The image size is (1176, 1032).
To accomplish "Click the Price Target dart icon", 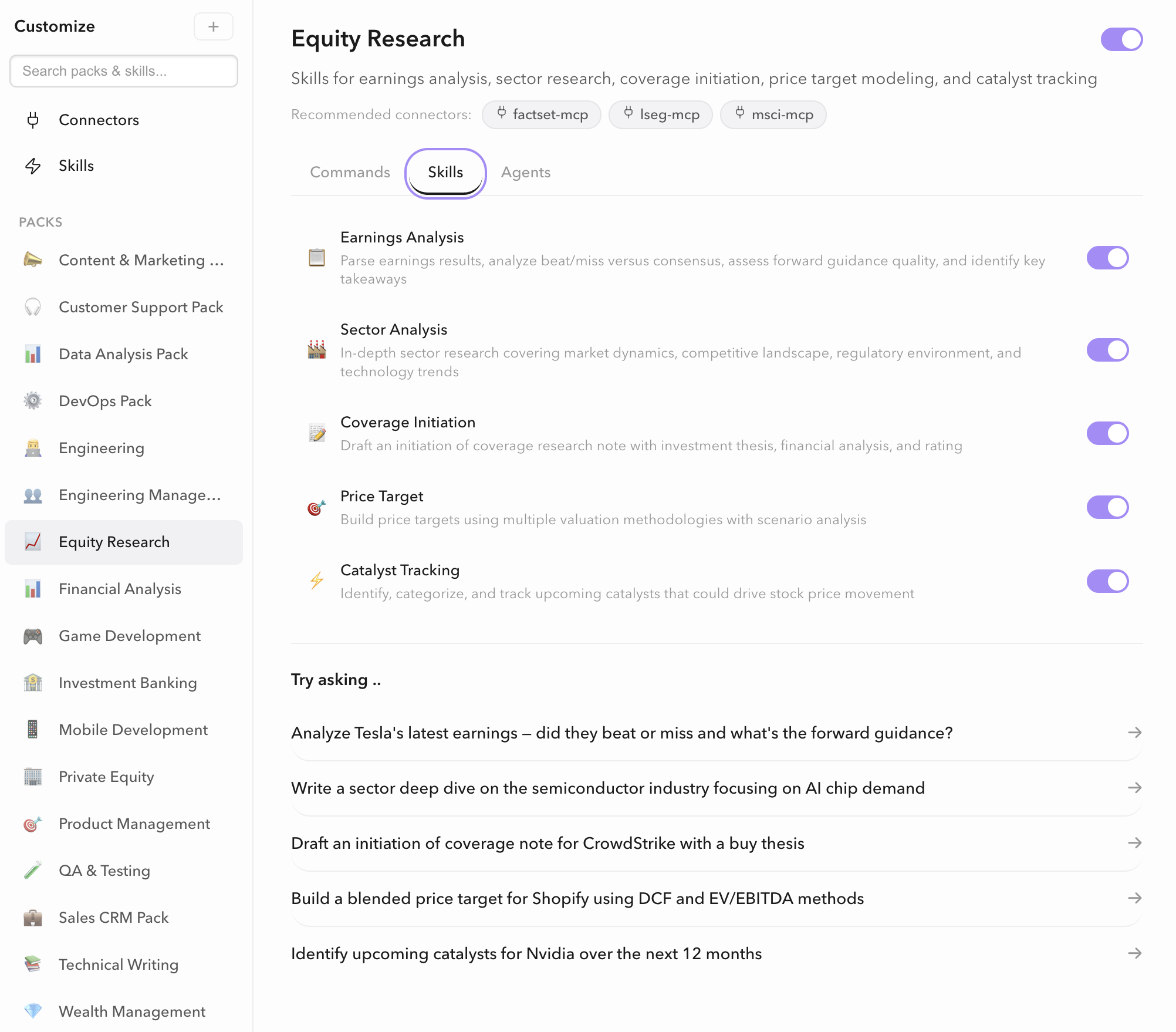I will pyautogui.click(x=316, y=508).
